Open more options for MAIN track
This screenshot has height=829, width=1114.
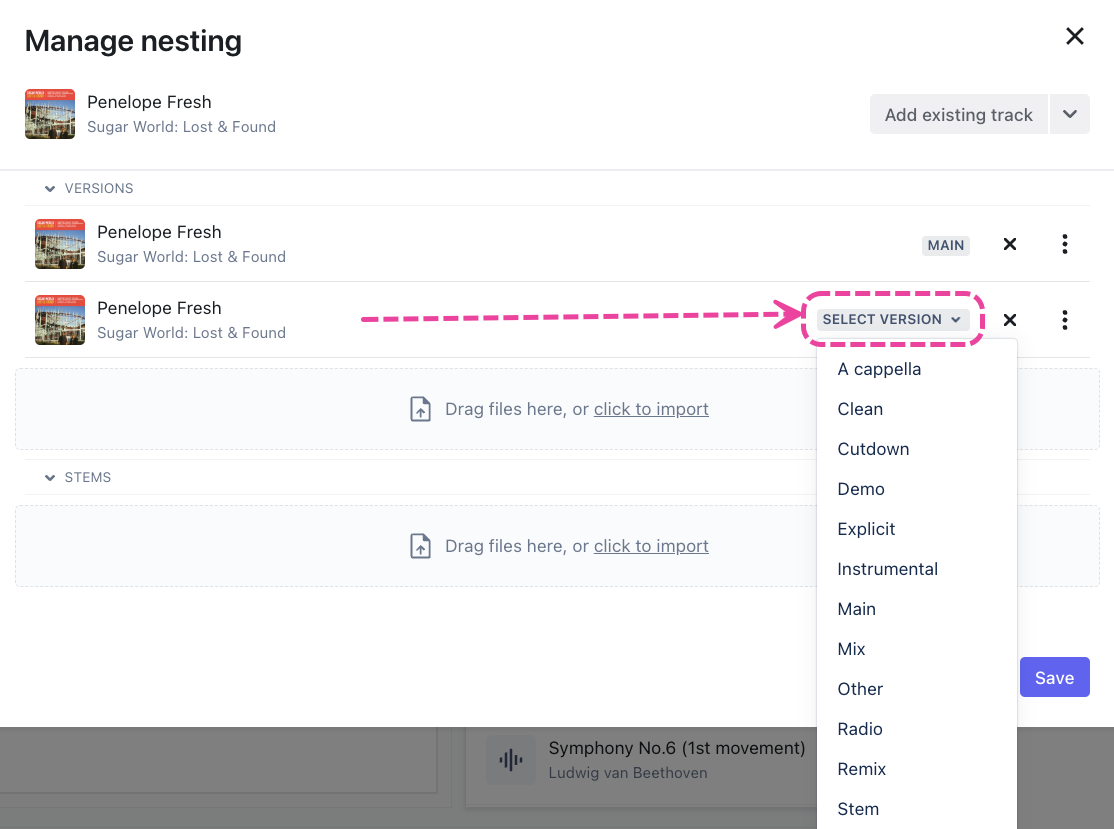point(1065,244)
